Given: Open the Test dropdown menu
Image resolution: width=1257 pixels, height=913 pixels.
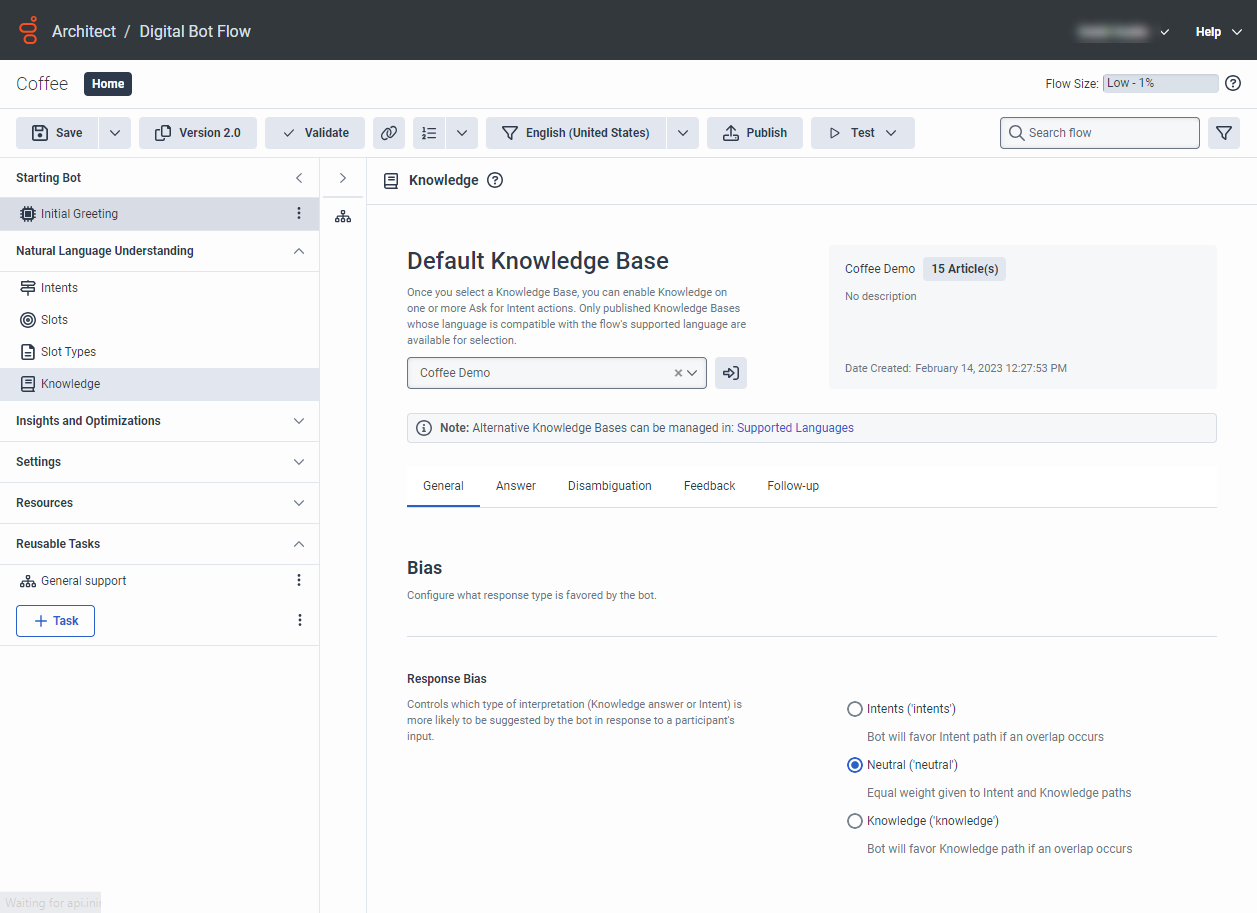Looking at the screenshot, I should (x=862, y=133).
